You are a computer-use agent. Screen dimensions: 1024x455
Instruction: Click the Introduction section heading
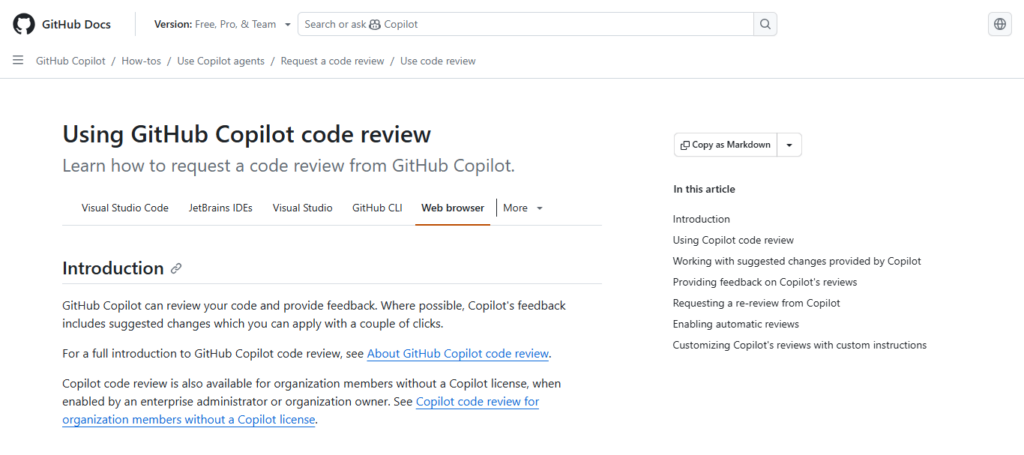coord(113,268)
